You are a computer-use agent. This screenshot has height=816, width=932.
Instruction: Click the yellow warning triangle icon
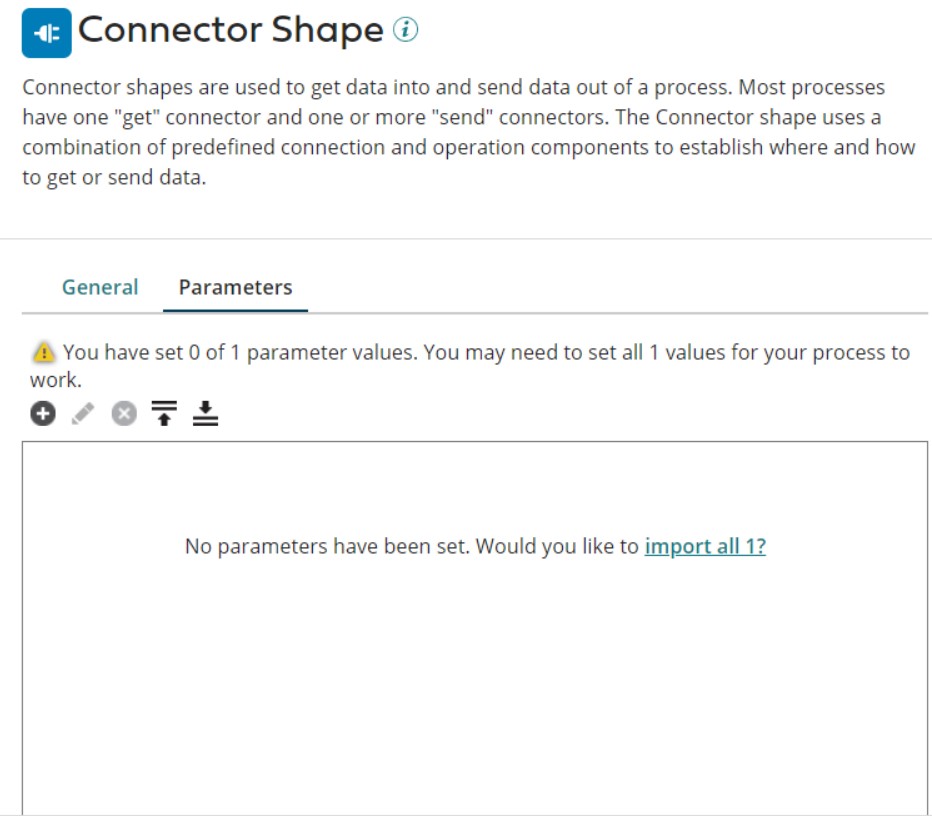pos(43,352)
